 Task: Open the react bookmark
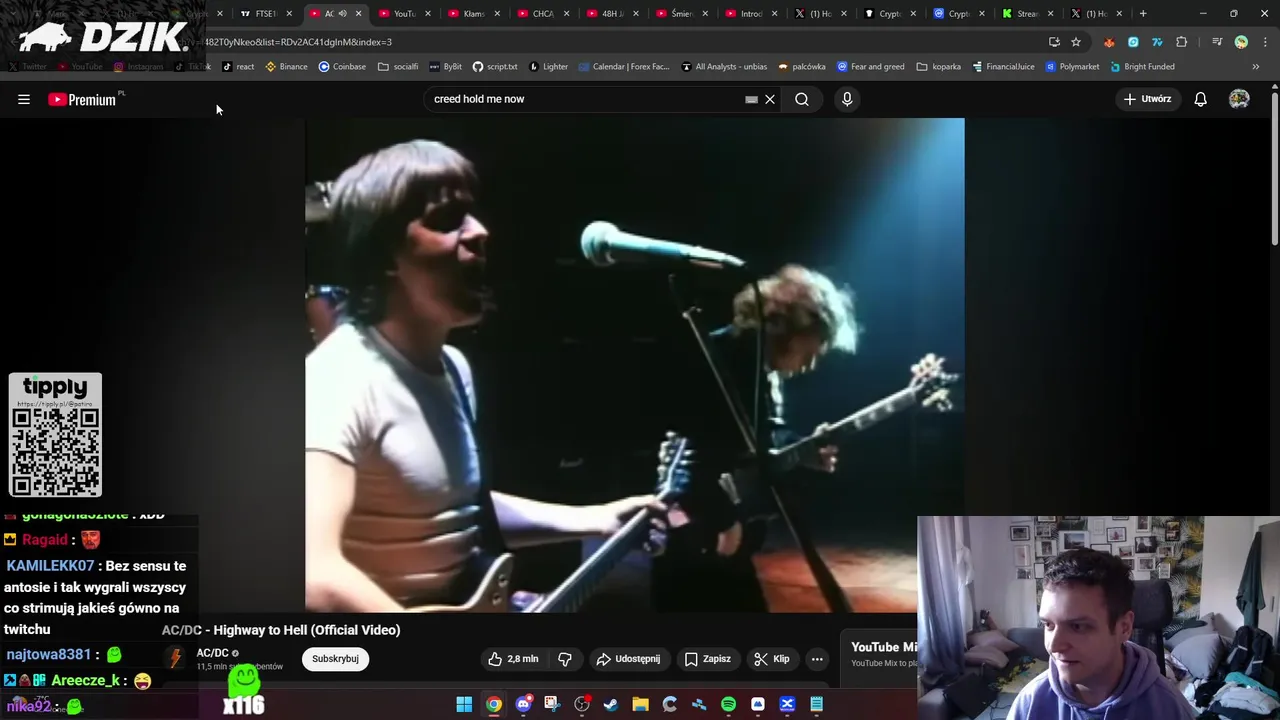tap(238, 67)
